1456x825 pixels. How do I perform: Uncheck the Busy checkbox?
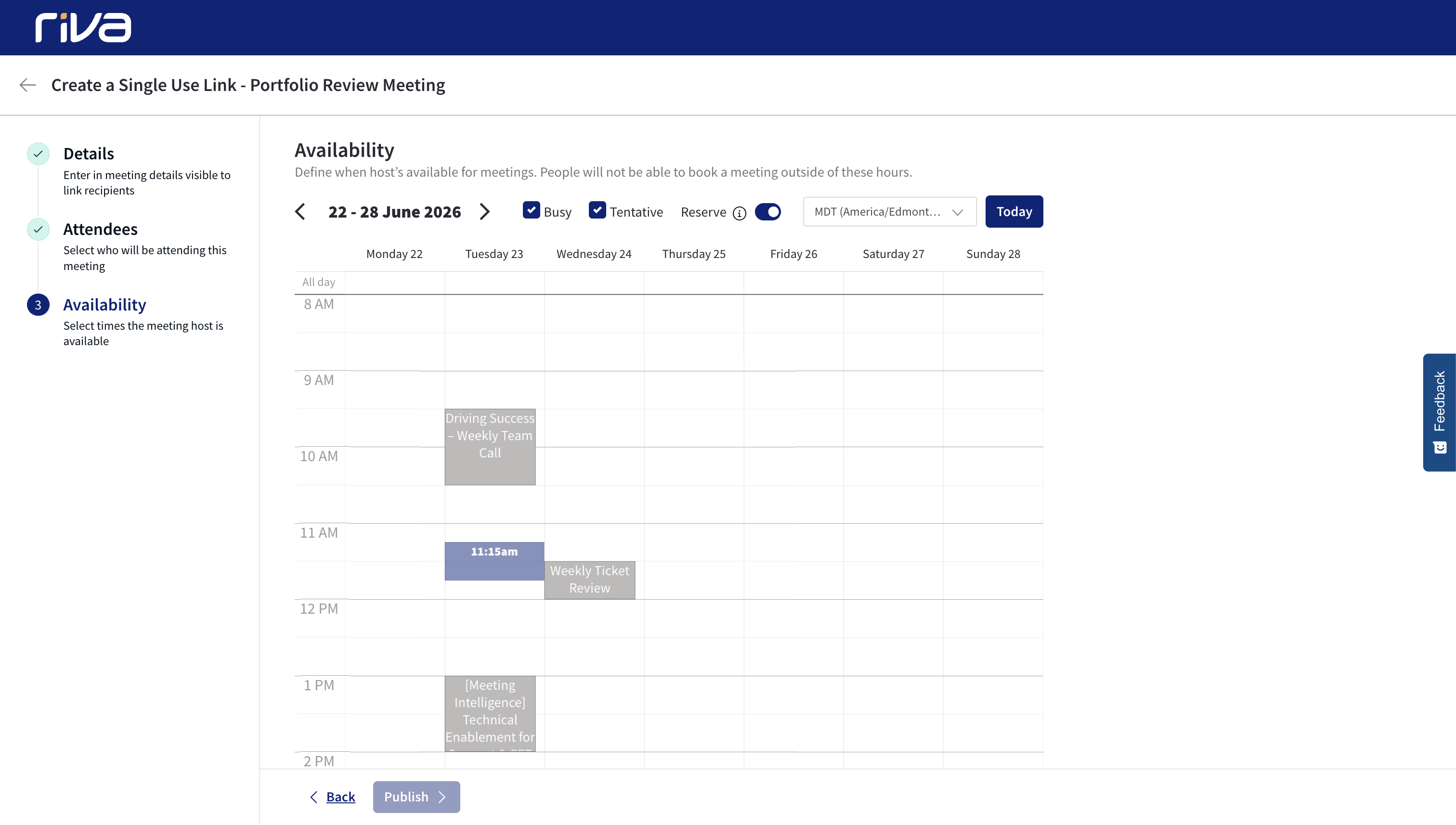pos(531,210)
